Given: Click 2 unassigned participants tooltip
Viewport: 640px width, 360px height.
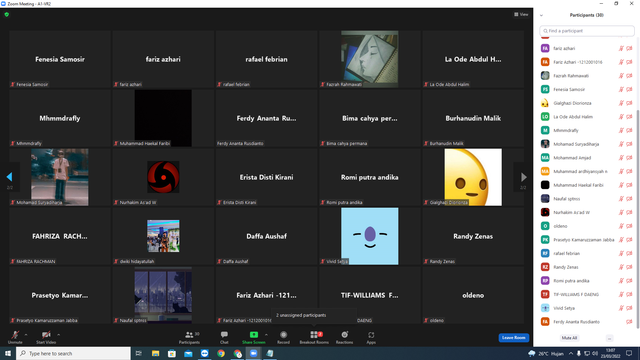Looking at the screenshot, I should click(313, 315).
